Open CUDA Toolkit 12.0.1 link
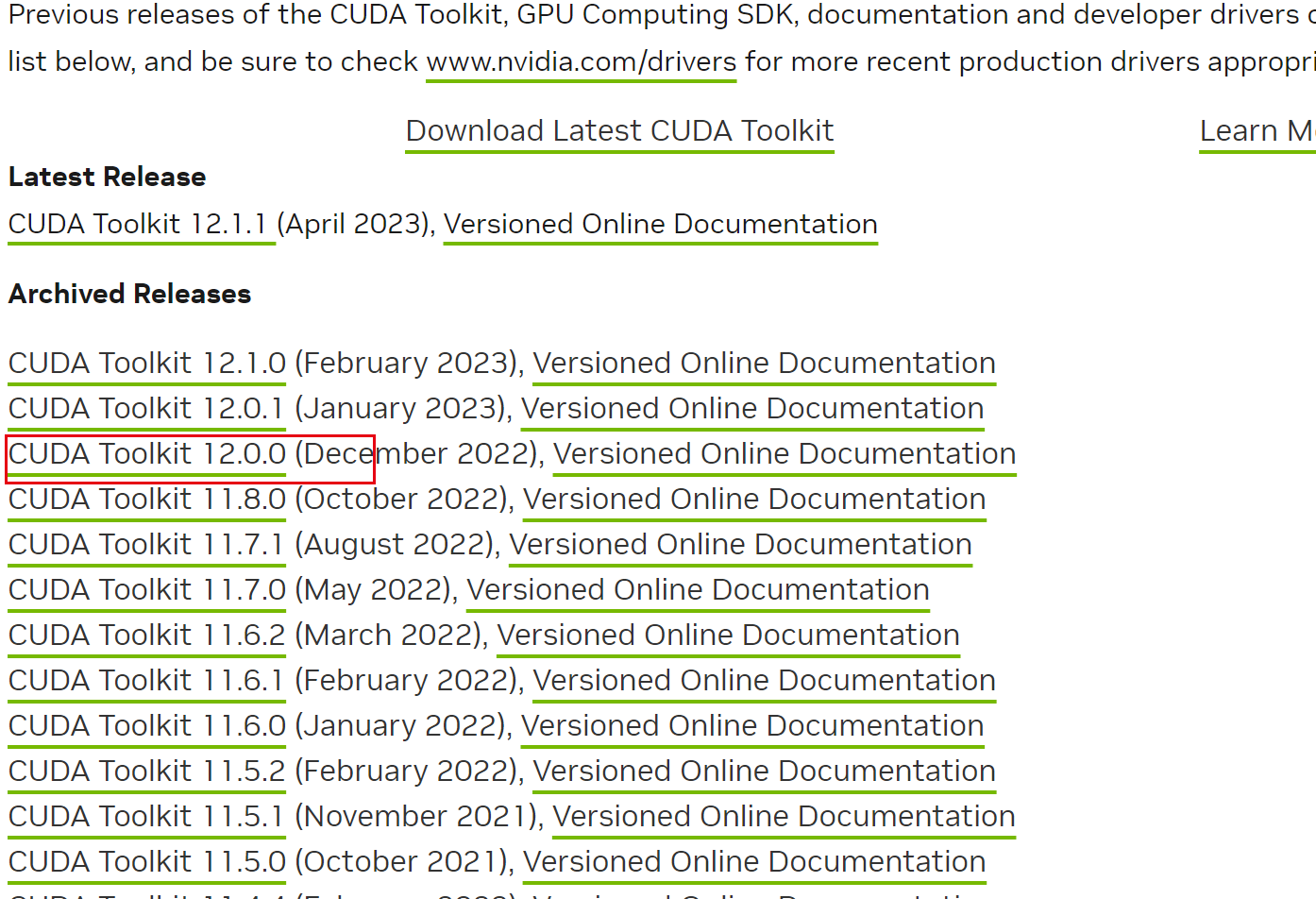Viewport: 1316px width, 899px height. (147, 409)
